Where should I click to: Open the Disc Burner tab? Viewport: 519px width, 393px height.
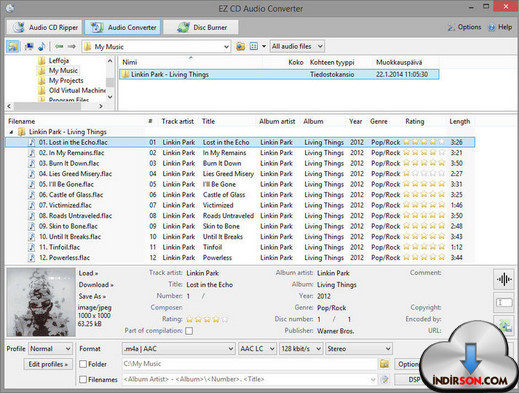[201, 27]
